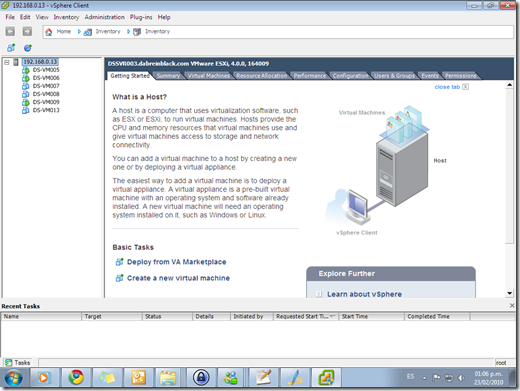Click the DS-VM006 virtual machine icon
520x391 pixels.
[26, 78]
